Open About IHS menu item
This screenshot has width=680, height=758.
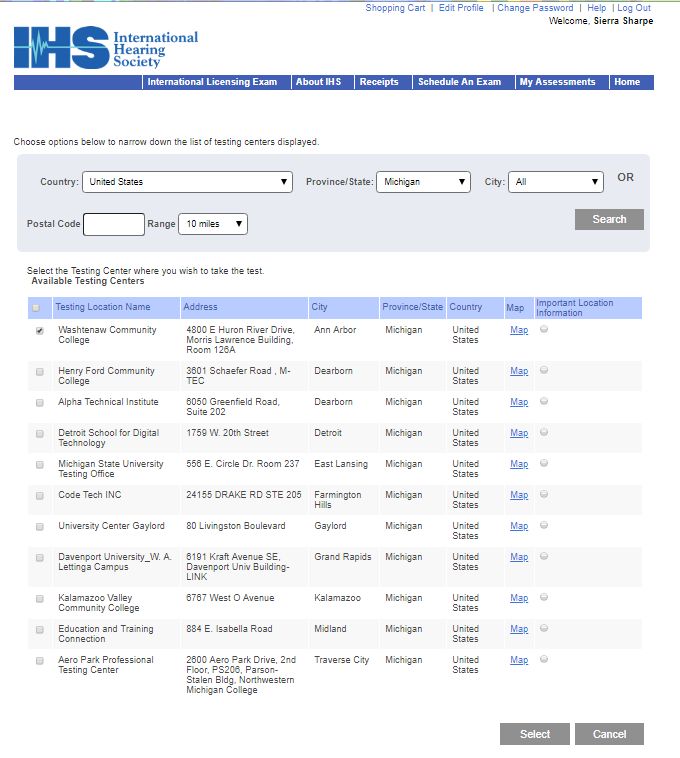pos(318,82)
